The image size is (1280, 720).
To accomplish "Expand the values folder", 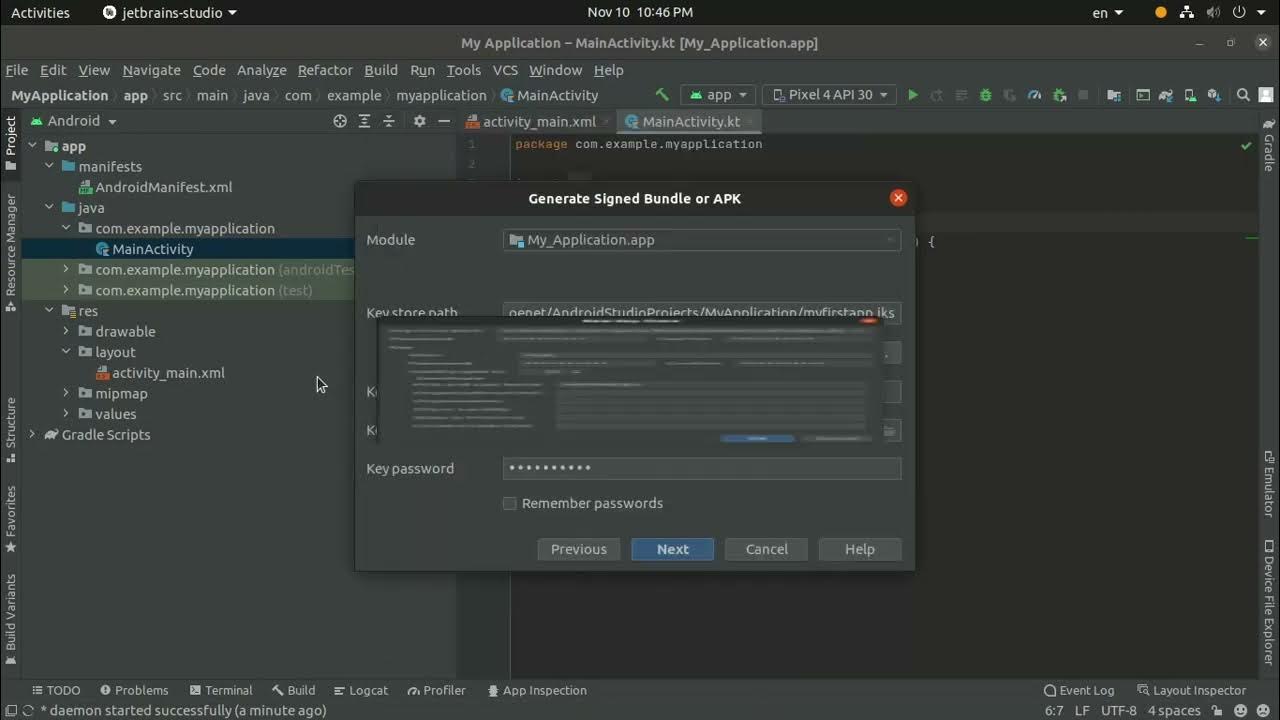I will pyautogui.click(x=66, y=414).
